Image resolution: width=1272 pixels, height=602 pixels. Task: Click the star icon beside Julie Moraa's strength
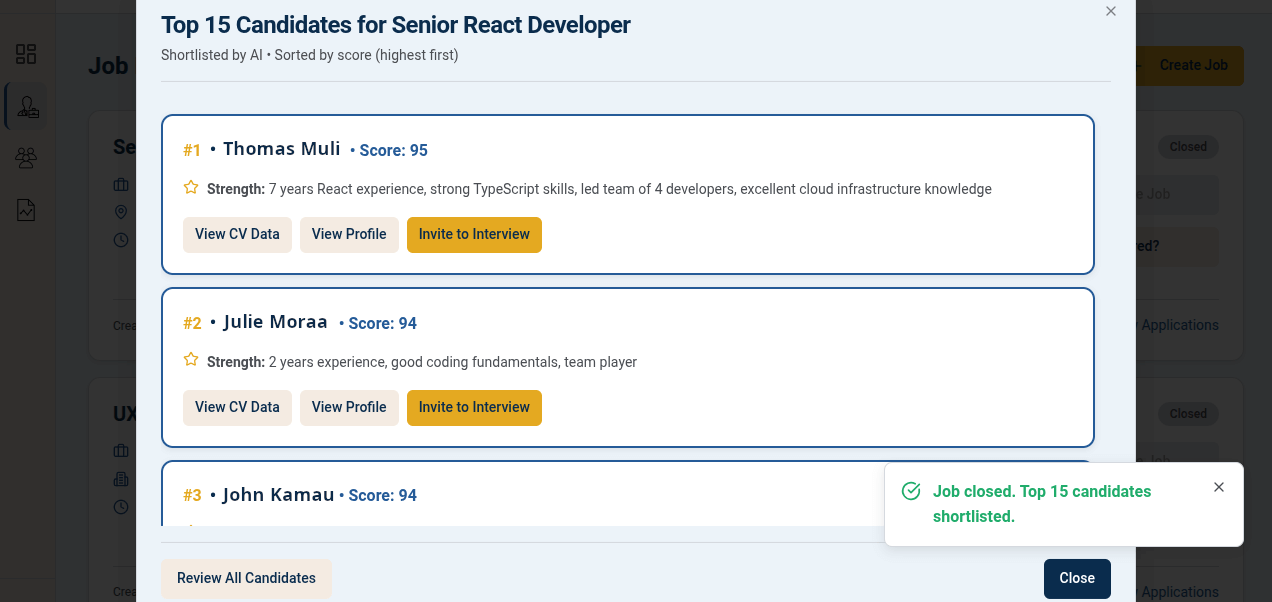191,360
